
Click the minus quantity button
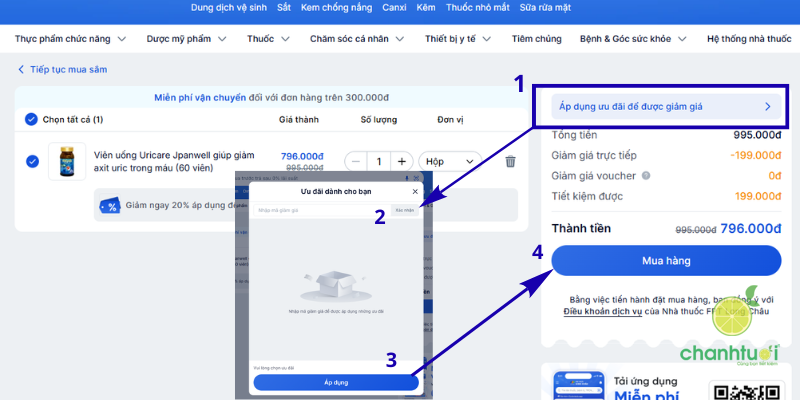pyautogui.click(x=356, y=161)
